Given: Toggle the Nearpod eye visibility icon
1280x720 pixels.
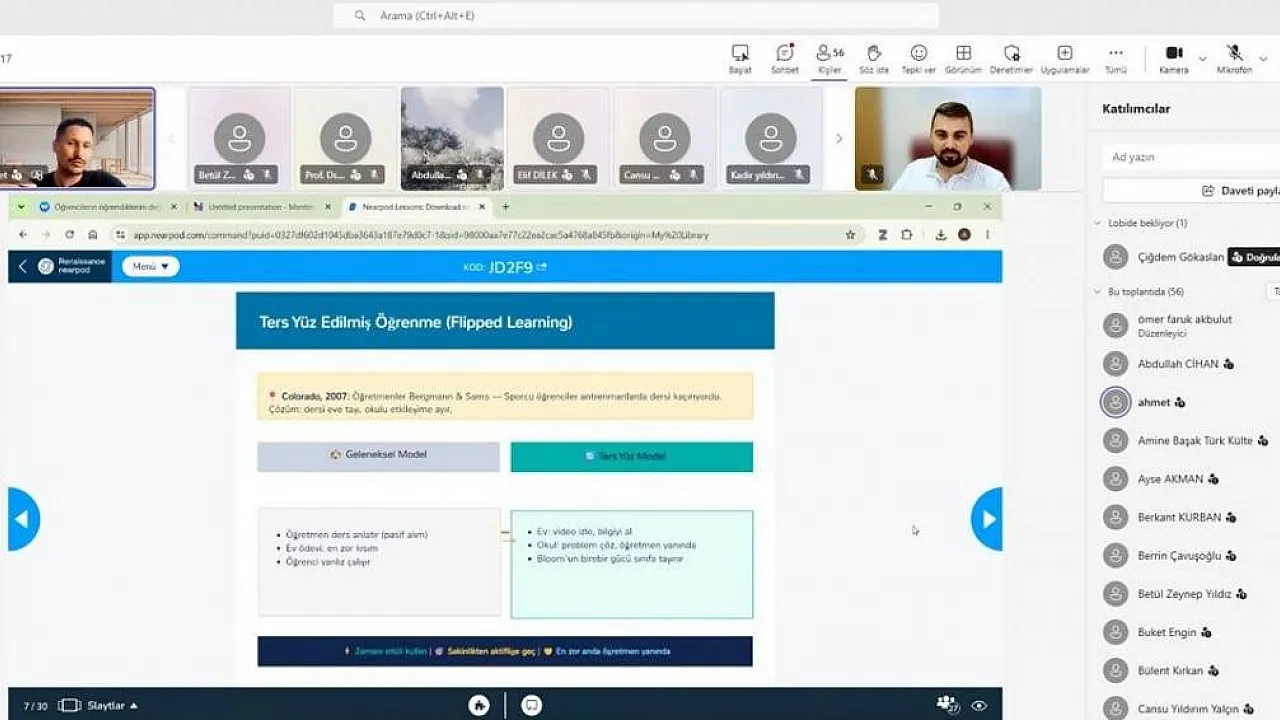Looking at the screenshot, I should tap(979, 705).
